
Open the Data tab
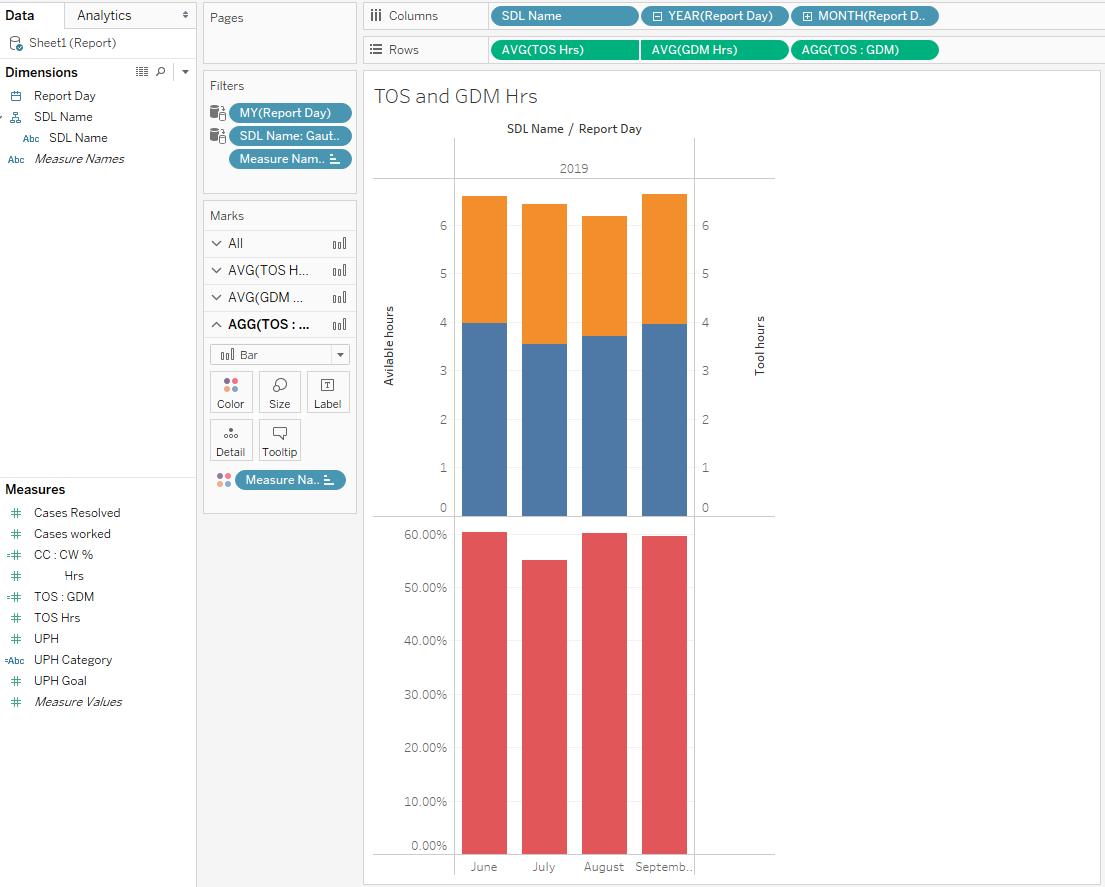tap(20, 15)
